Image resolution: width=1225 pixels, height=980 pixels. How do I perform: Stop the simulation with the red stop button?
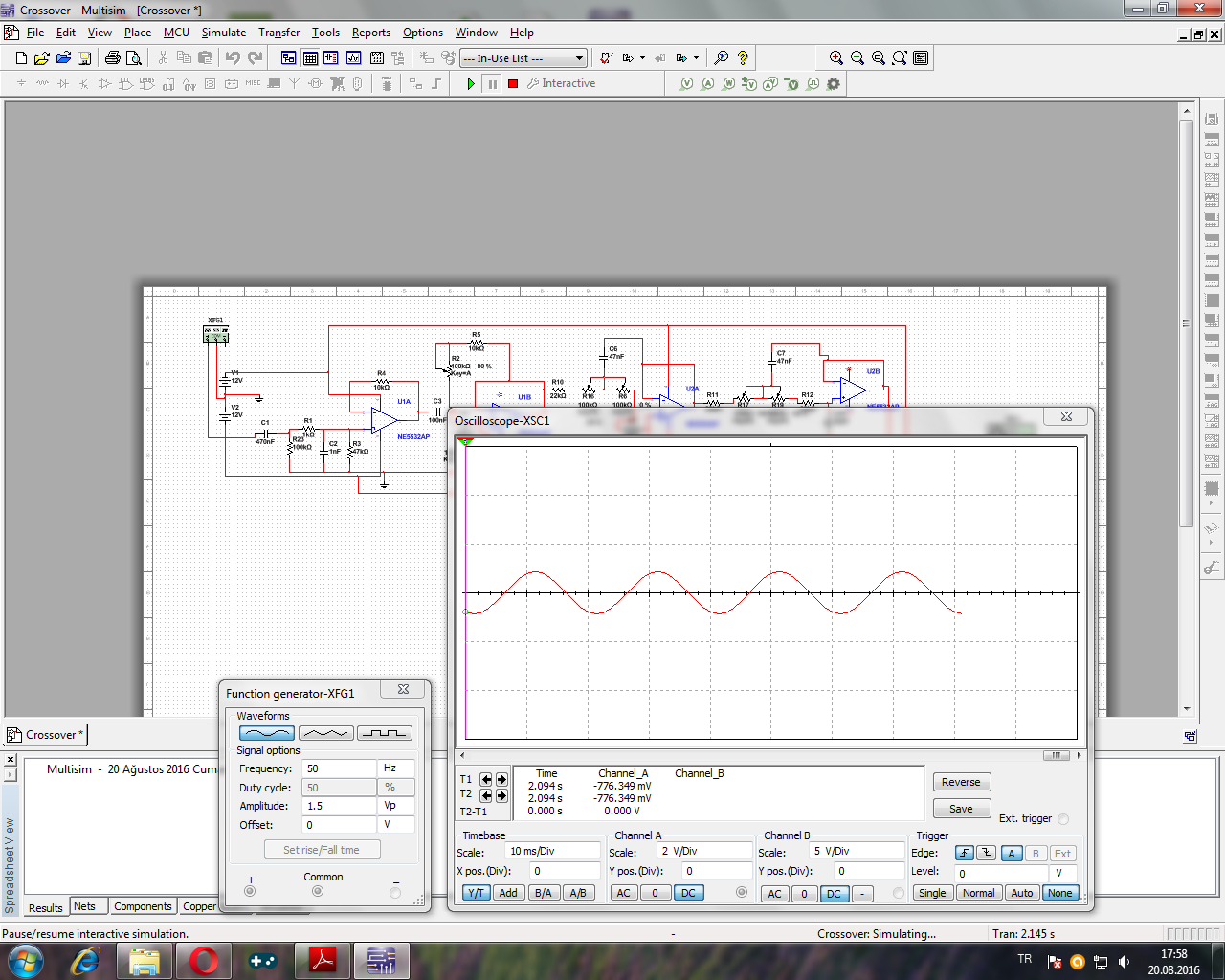click(513, 84)
